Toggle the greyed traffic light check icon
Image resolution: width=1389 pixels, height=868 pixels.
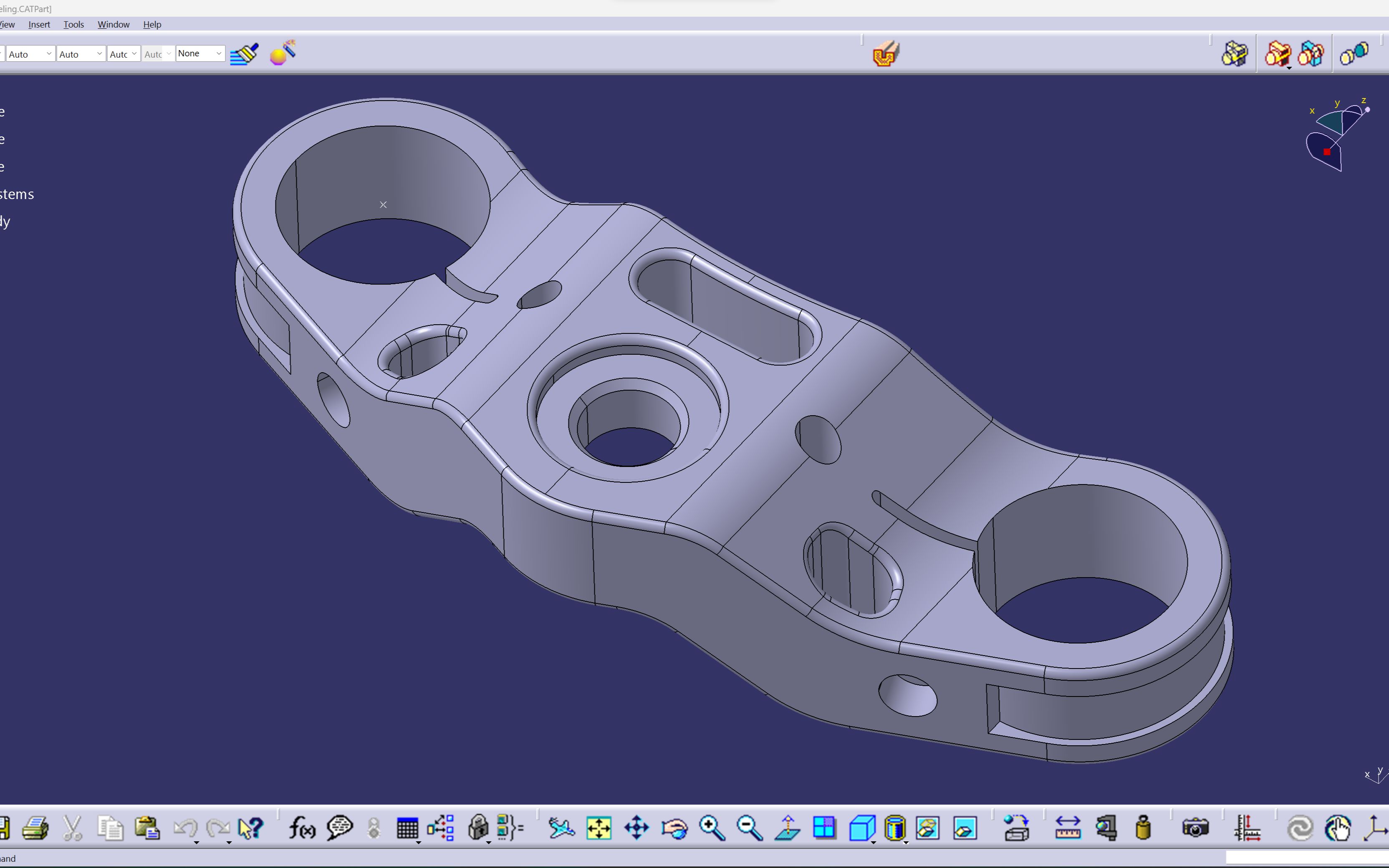point(374,828)
